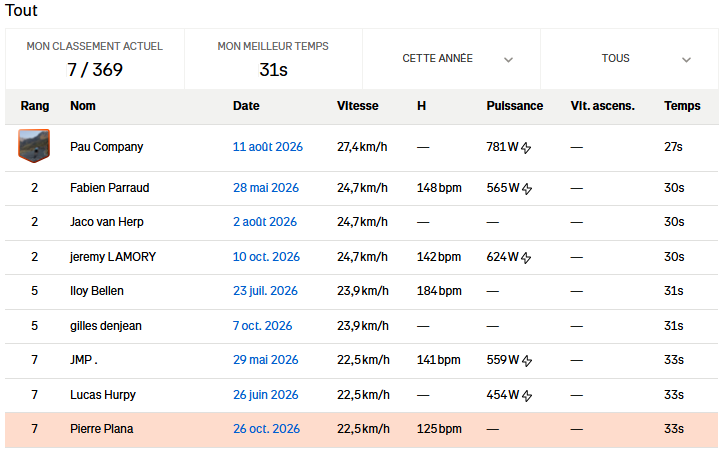Click the chevron beside TOUS

pos(686,59)
